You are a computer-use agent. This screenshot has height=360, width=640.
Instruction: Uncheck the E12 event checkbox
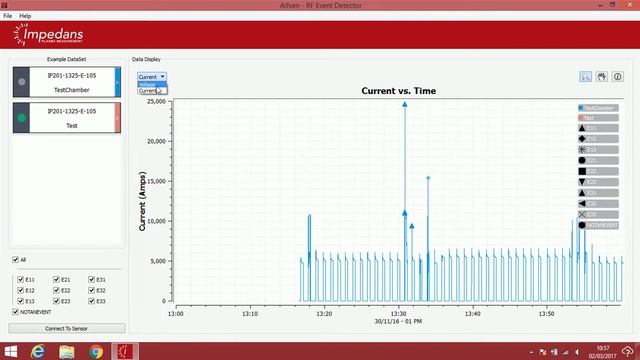pyautogui.click(x=21, y=290)
